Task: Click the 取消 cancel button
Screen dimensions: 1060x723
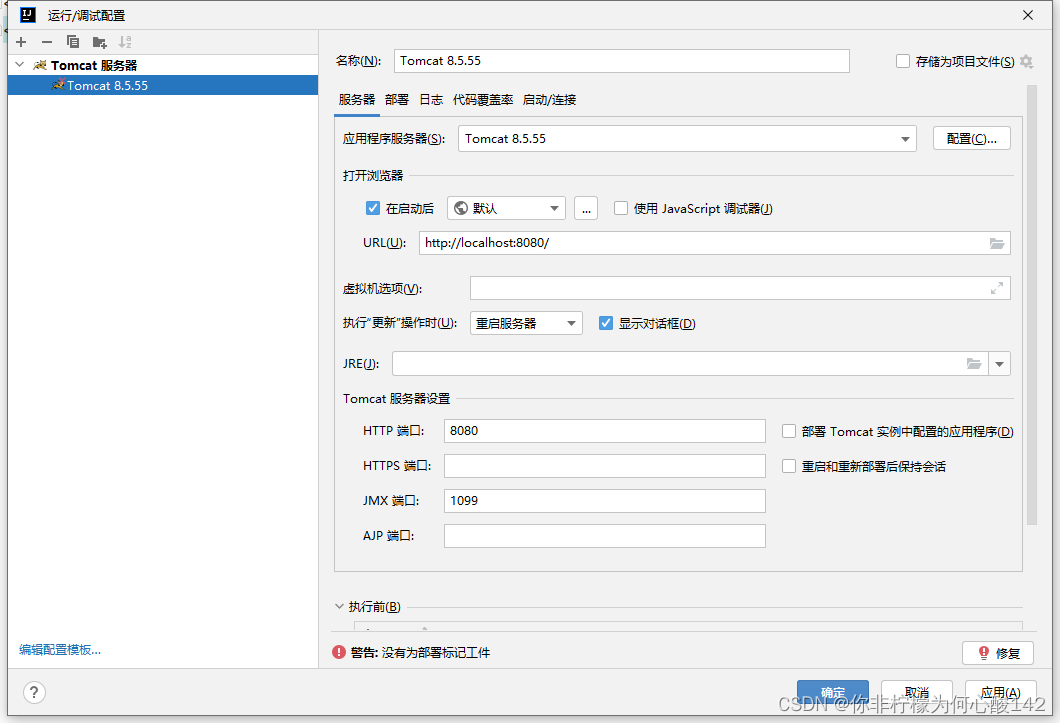Action: pos(917,693)
